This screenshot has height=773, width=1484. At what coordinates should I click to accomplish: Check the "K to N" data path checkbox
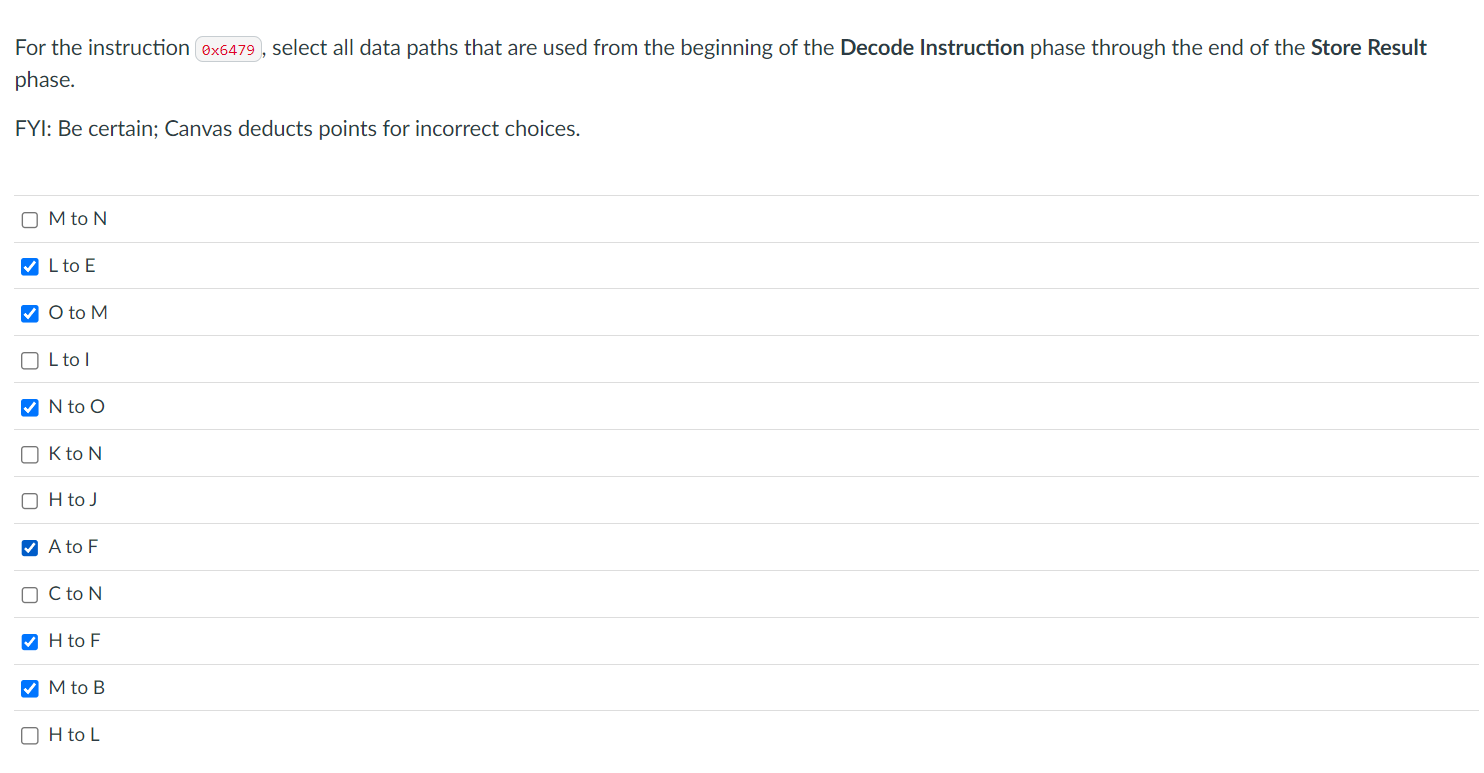(x=29, y=454)
